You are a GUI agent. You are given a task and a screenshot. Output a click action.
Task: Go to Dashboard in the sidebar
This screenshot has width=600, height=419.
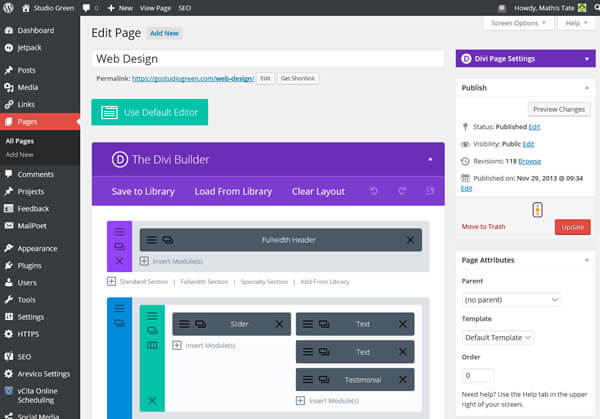pyautogui.click(x=36, y=30)
